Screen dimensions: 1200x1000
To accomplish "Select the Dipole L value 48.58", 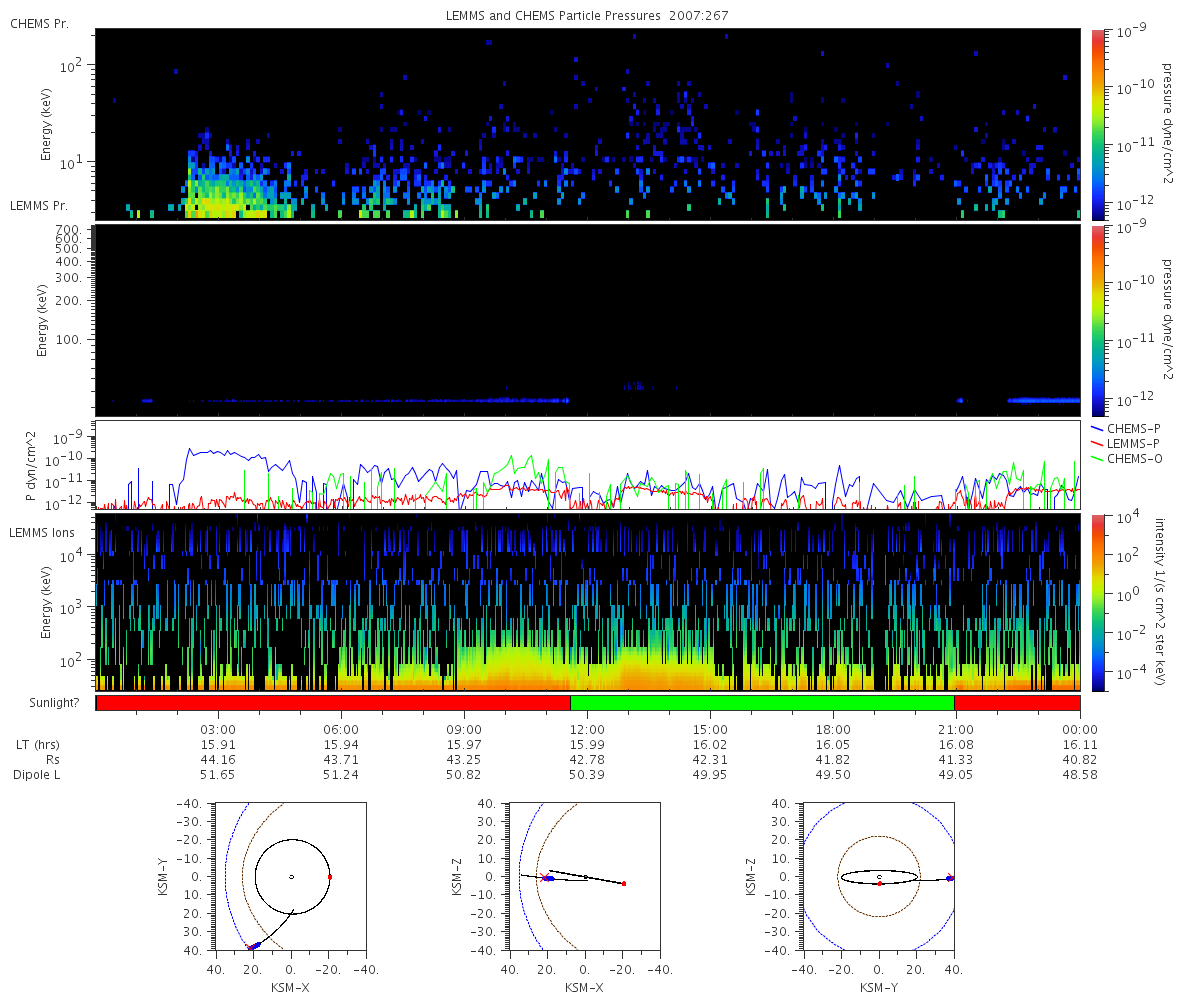I will click(1079, 775).
